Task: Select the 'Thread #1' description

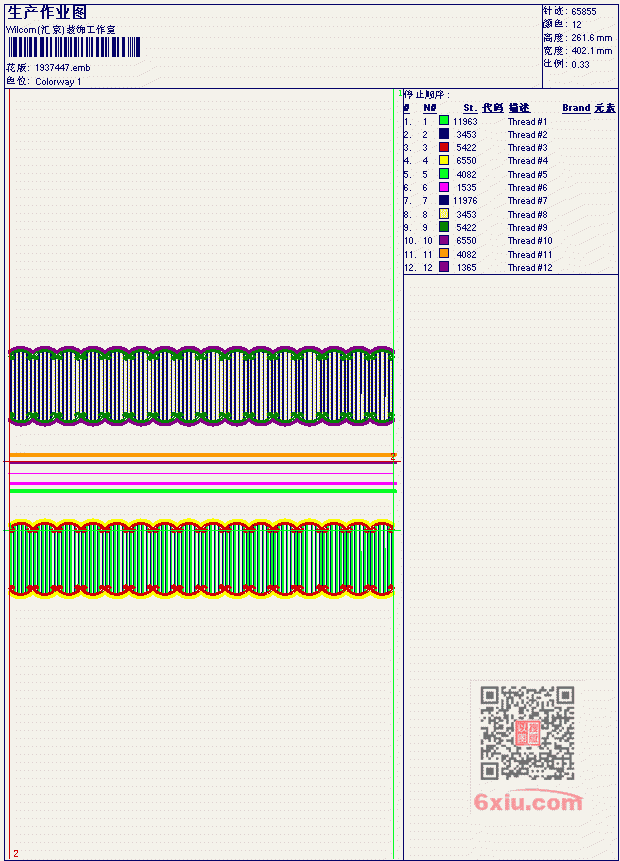Action: 527,121
